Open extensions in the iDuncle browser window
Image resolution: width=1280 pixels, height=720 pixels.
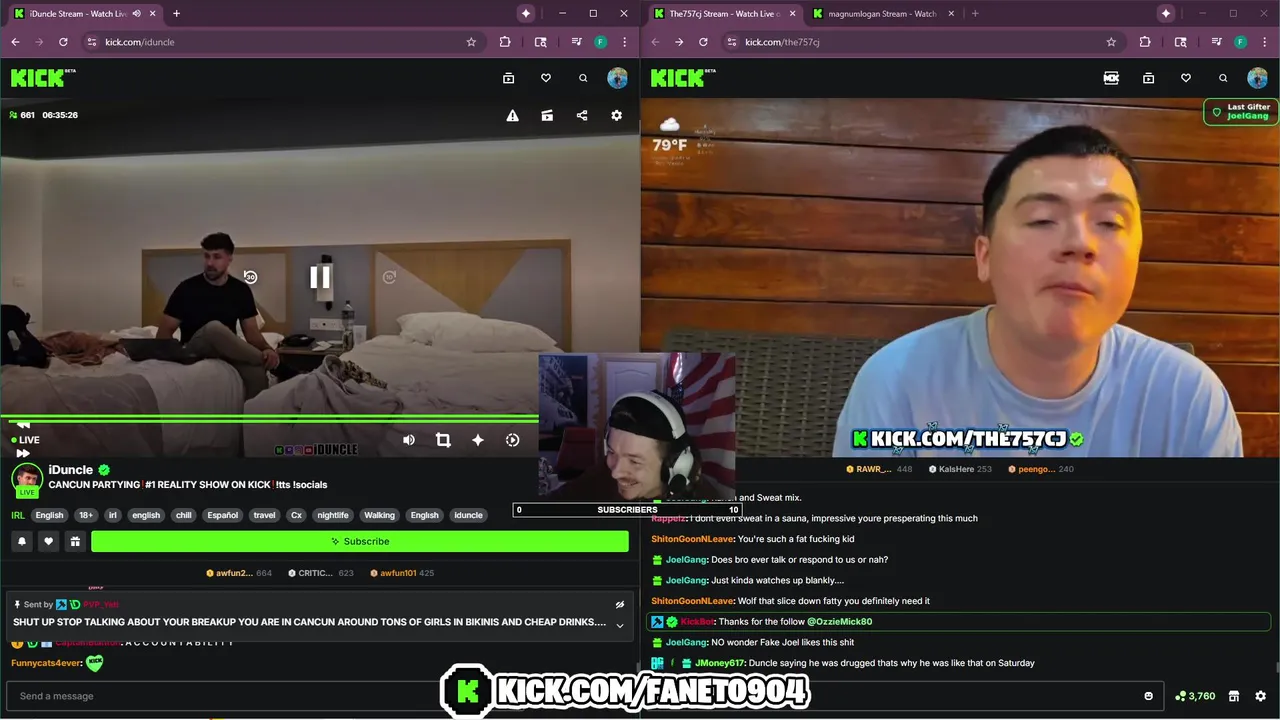[x=505, y=42]
